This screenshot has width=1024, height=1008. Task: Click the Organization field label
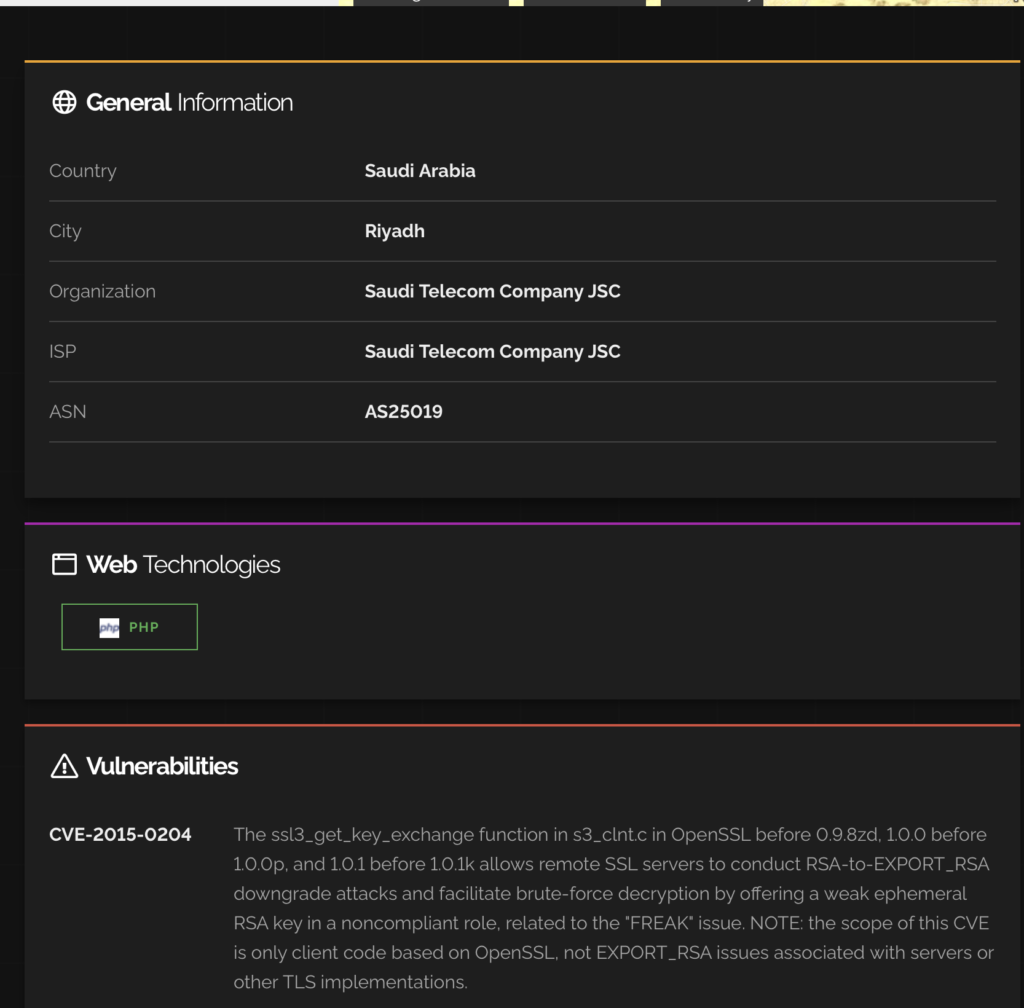tap(103, 291)
